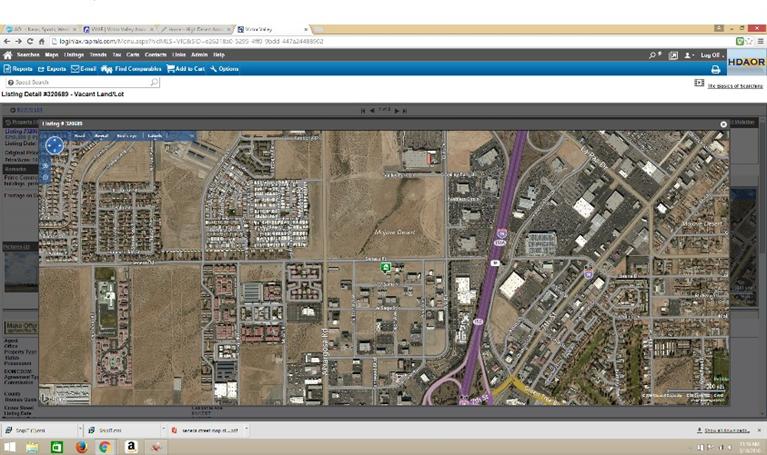Open the Listings menu
The image size is (767, 455).
click(x=74, y=55)
